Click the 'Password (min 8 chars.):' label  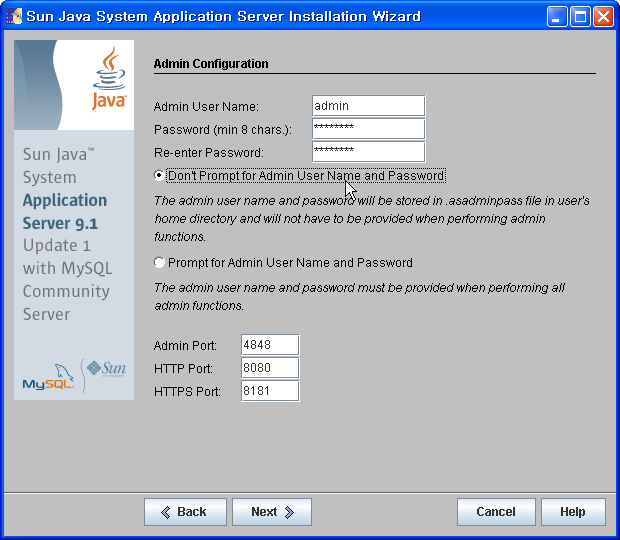223,130
